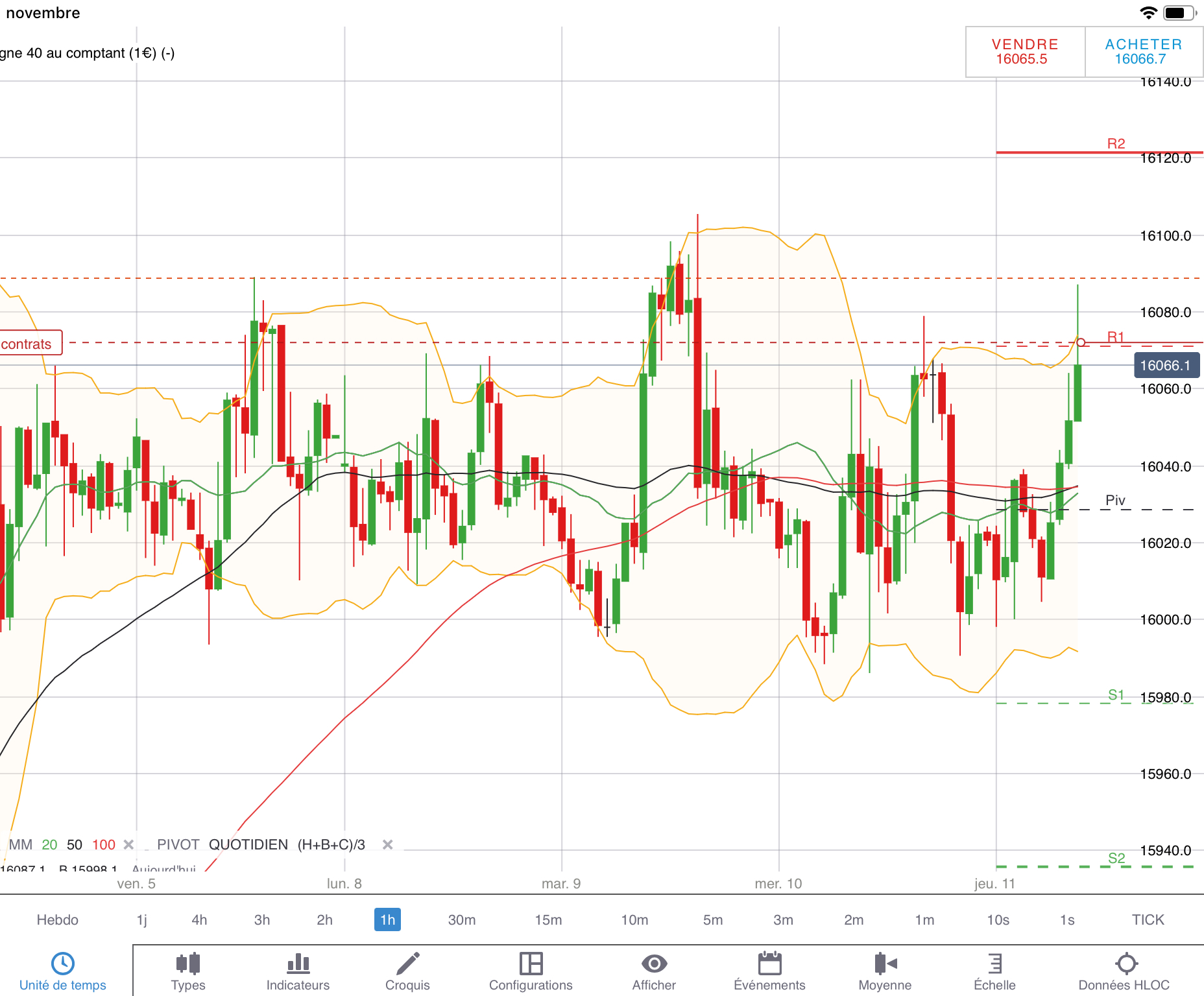The height and width of the screenshot is (996, 1204).
Task: Select the 1j timeframe
Action: [142, 919]
